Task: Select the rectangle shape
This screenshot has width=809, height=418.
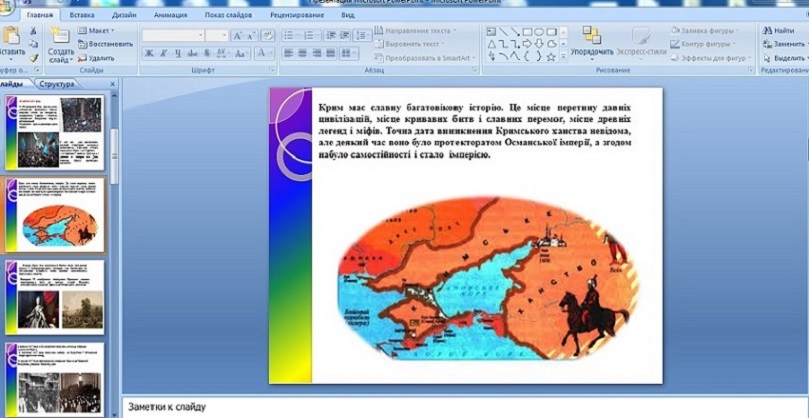Action: pos(527,31)
